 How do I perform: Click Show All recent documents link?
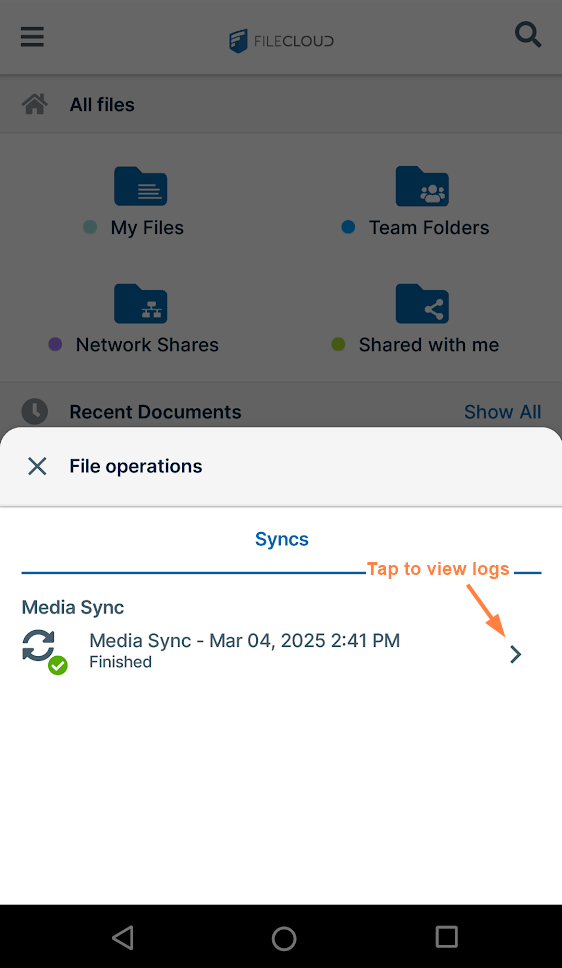tap(503, 412)
